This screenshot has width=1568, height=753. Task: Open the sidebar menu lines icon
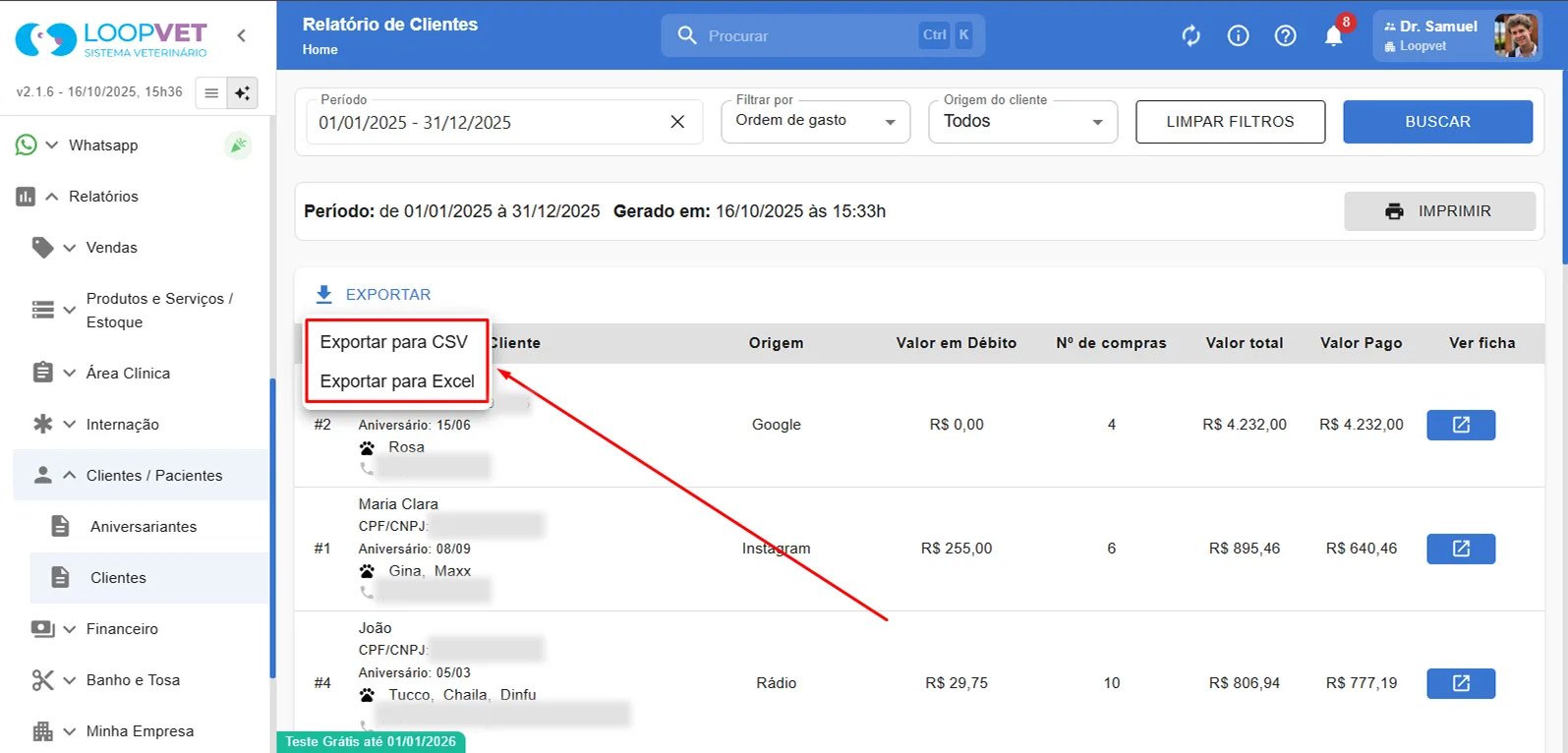[211, 92]
